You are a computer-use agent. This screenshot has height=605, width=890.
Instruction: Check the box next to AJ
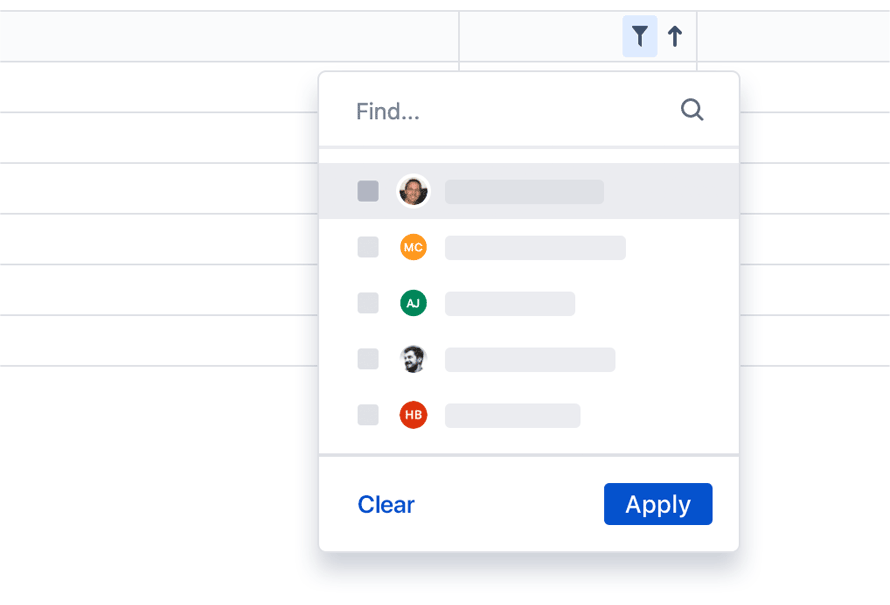368,303
